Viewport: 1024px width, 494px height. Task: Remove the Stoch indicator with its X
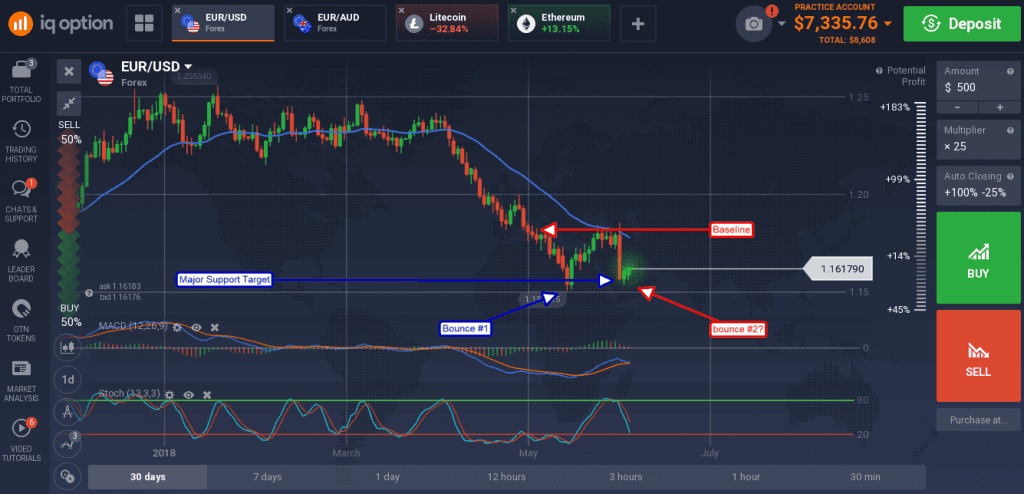[207, 395]
